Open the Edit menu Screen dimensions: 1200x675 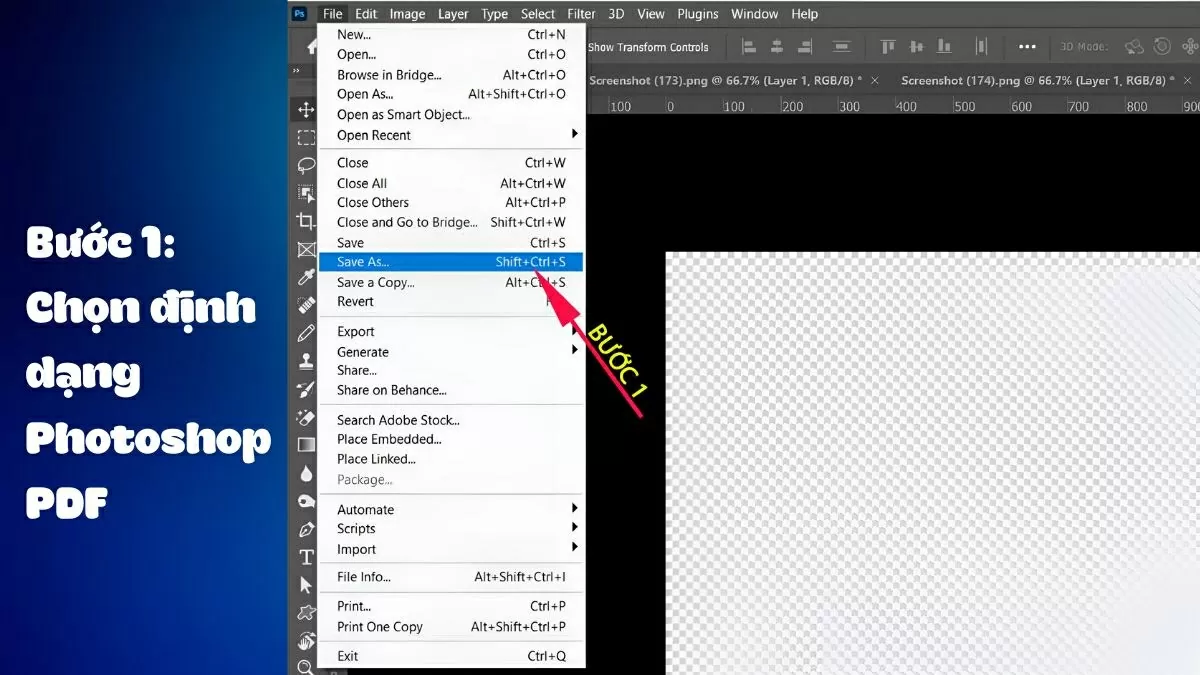click(365, 13)
